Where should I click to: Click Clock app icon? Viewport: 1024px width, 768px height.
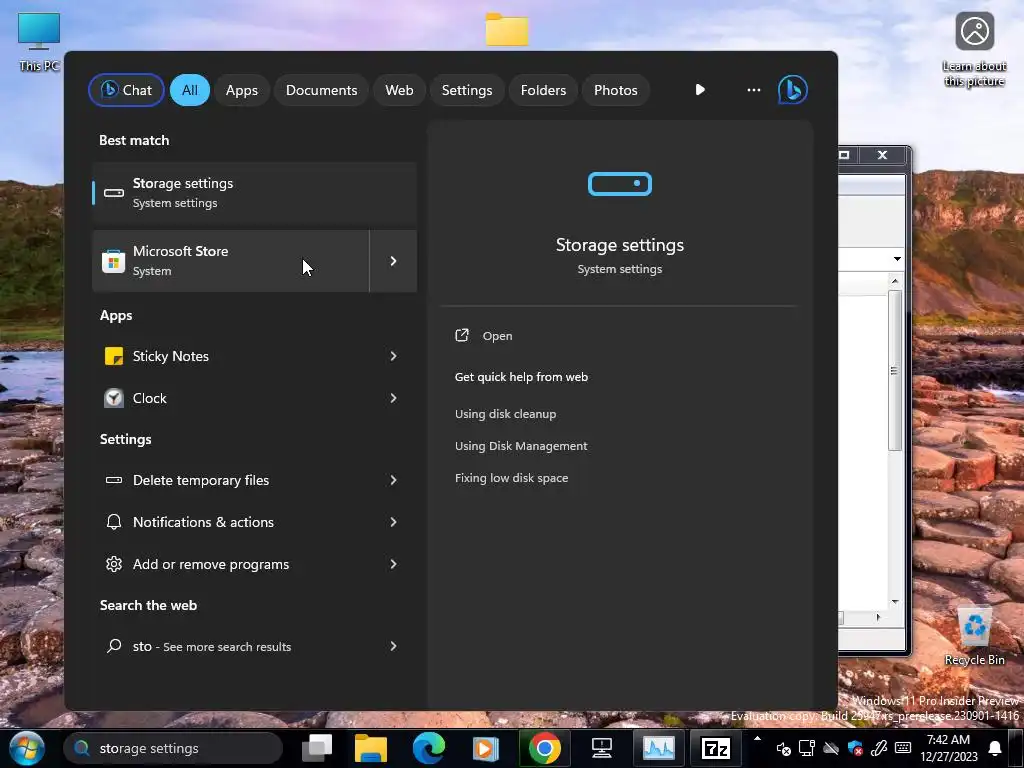[114, 398]
